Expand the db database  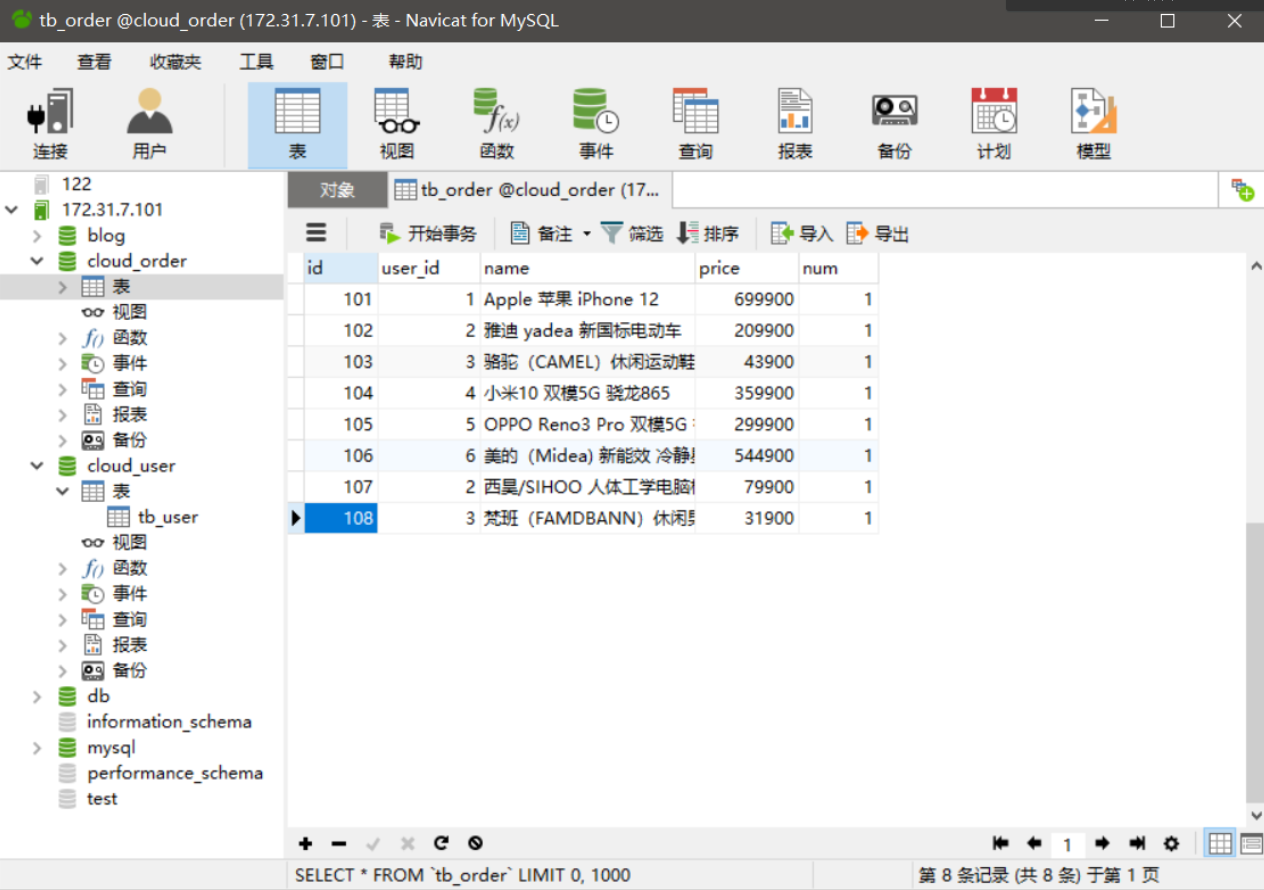pos(37,696)
